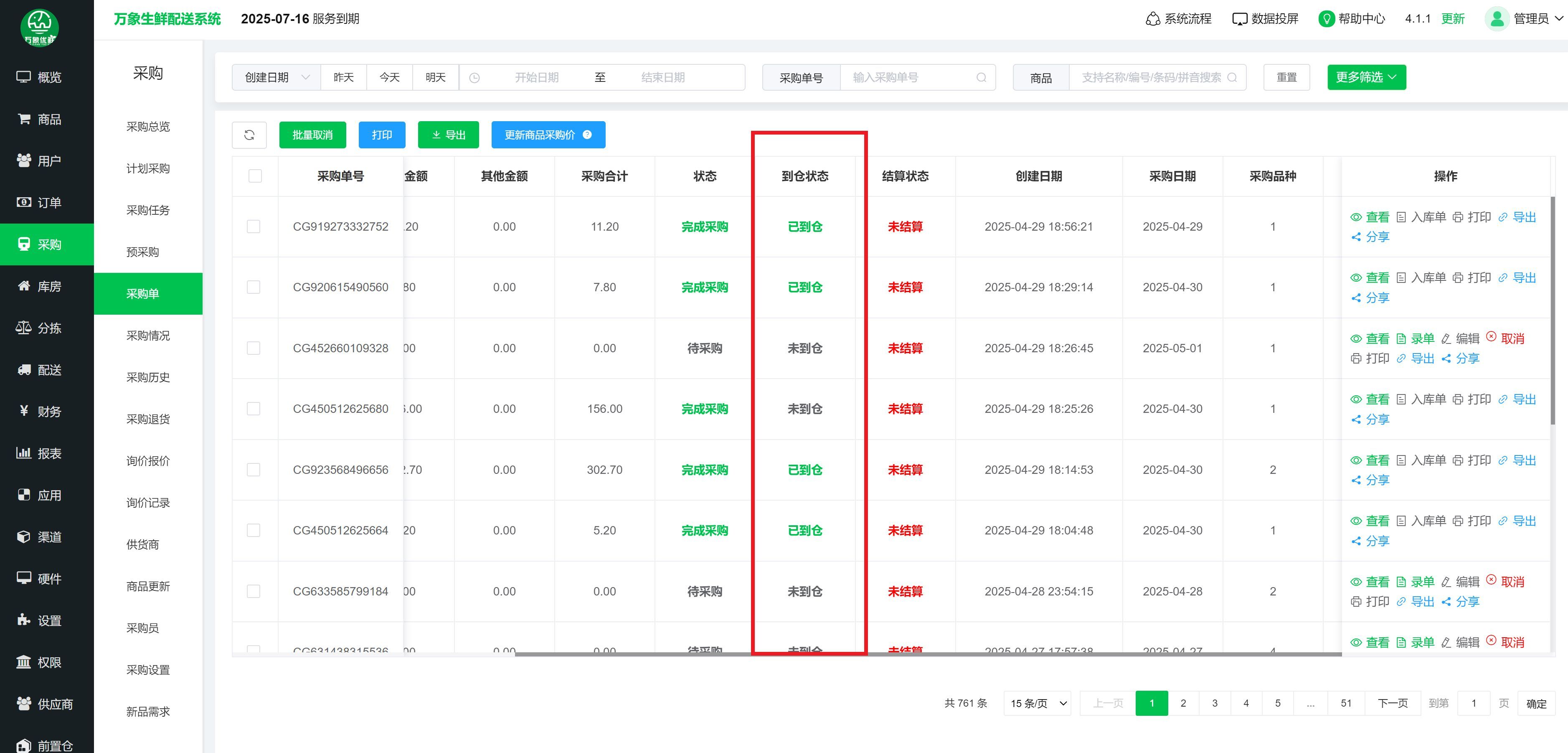Viewport: 1568px width, 753px height.
Task: Check the row for order CG452660109328
Action: point(254,348)
